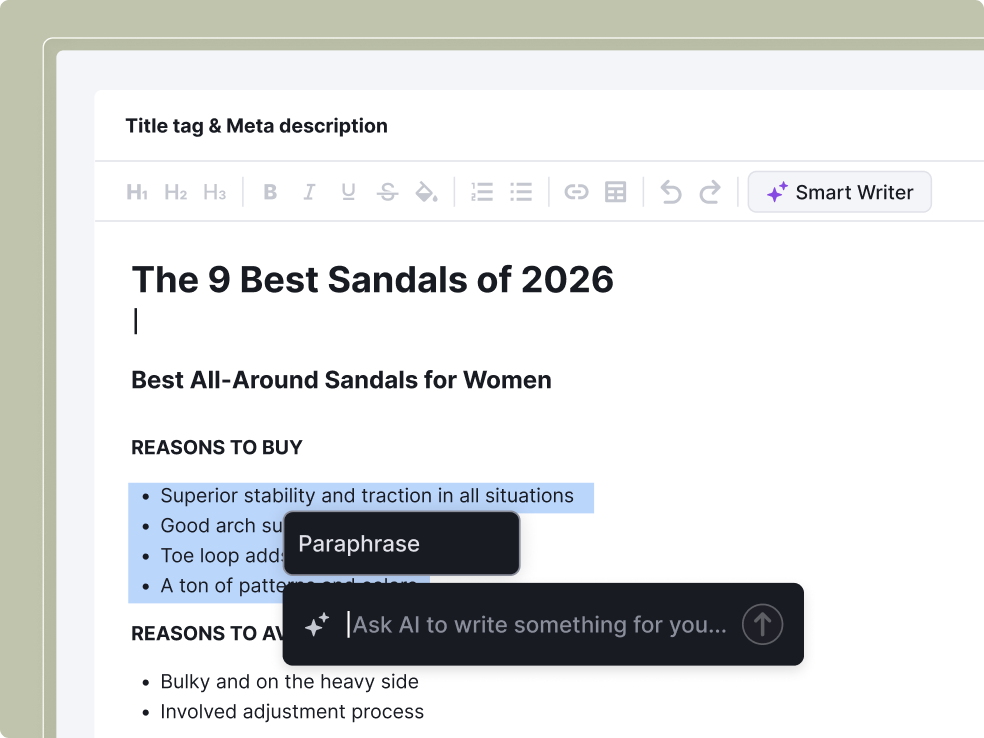
Task: Insert a bulleted list
Action: point(521,193)
